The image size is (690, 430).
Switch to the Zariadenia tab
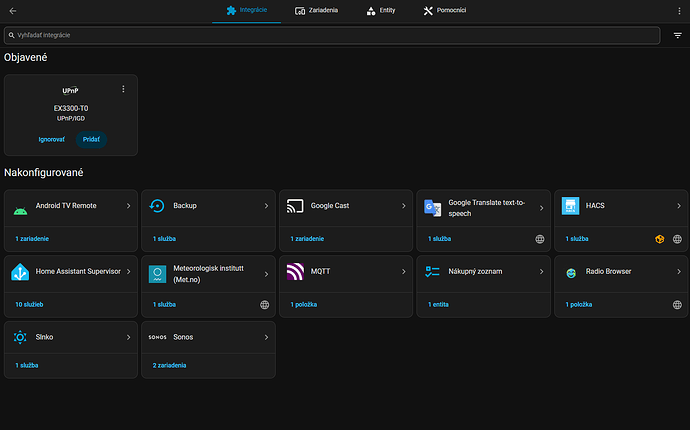tap(316, 11)
